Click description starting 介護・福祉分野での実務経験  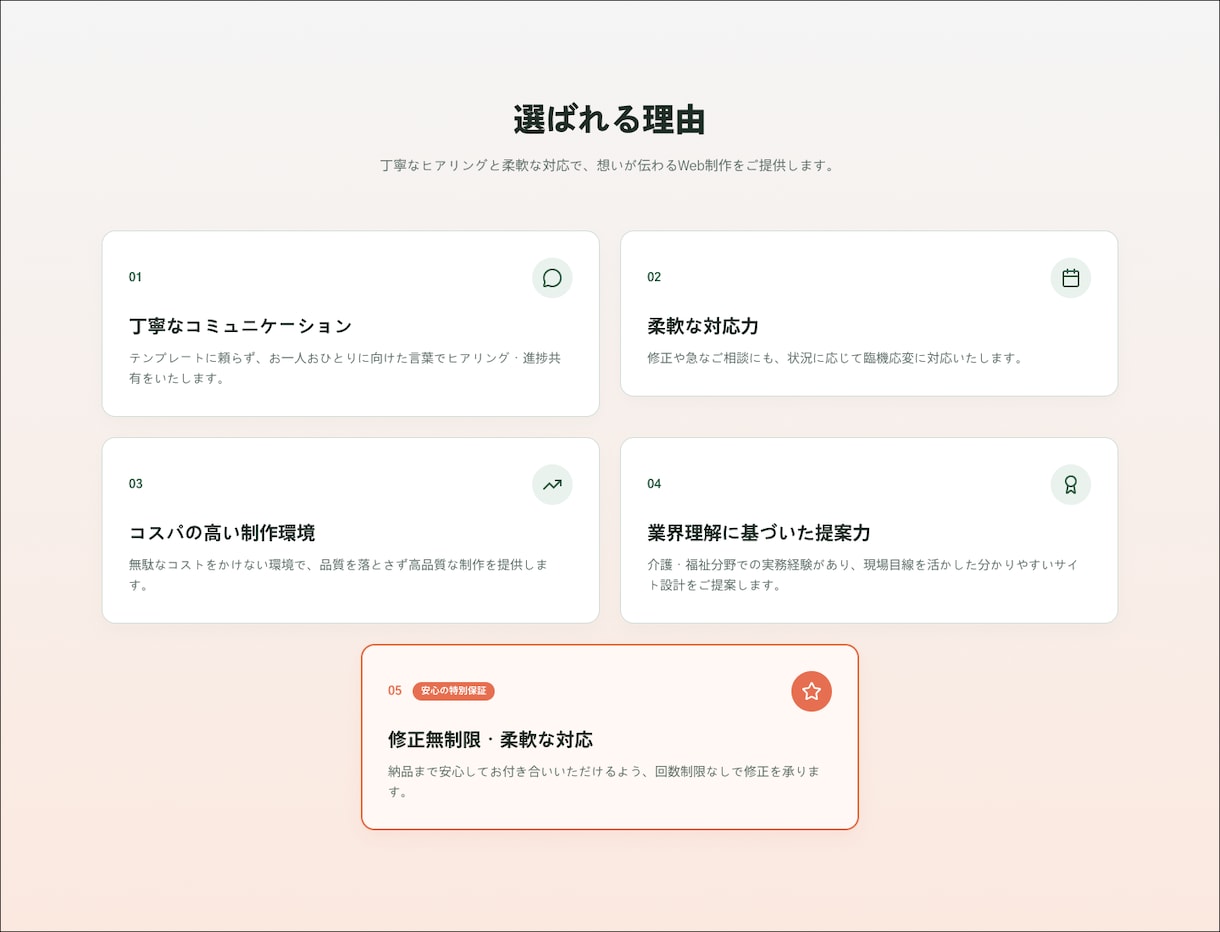[x=862, y=575]
